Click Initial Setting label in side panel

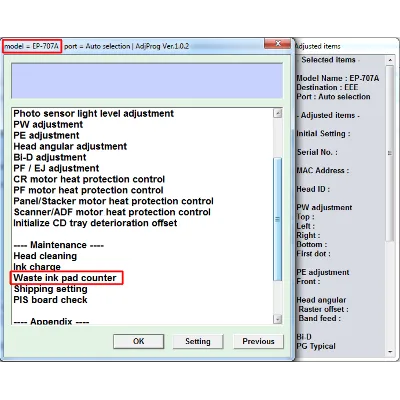click(323, 134)
